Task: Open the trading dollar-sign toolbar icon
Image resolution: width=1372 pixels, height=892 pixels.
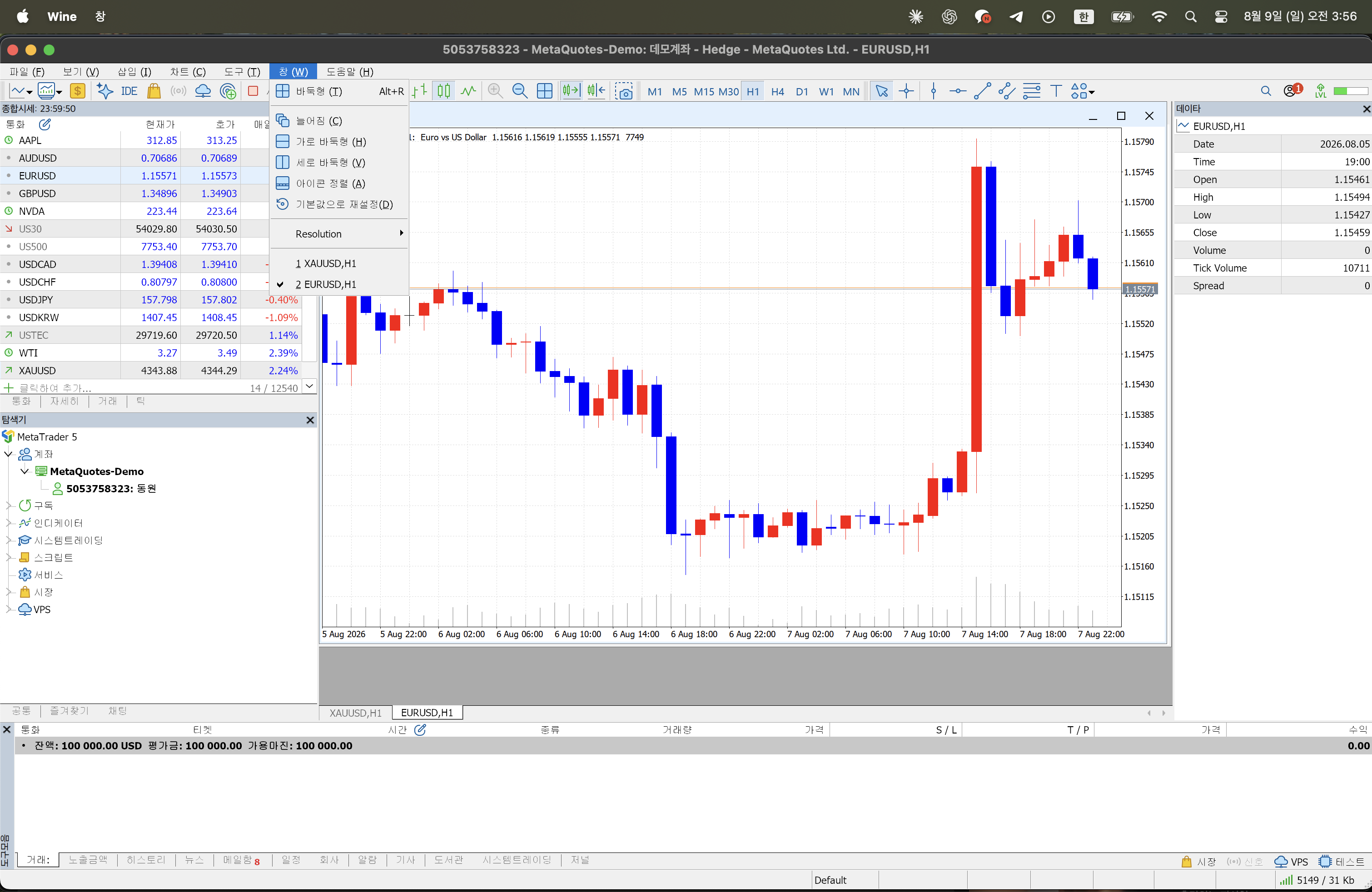Action: (x=77, y=91)
